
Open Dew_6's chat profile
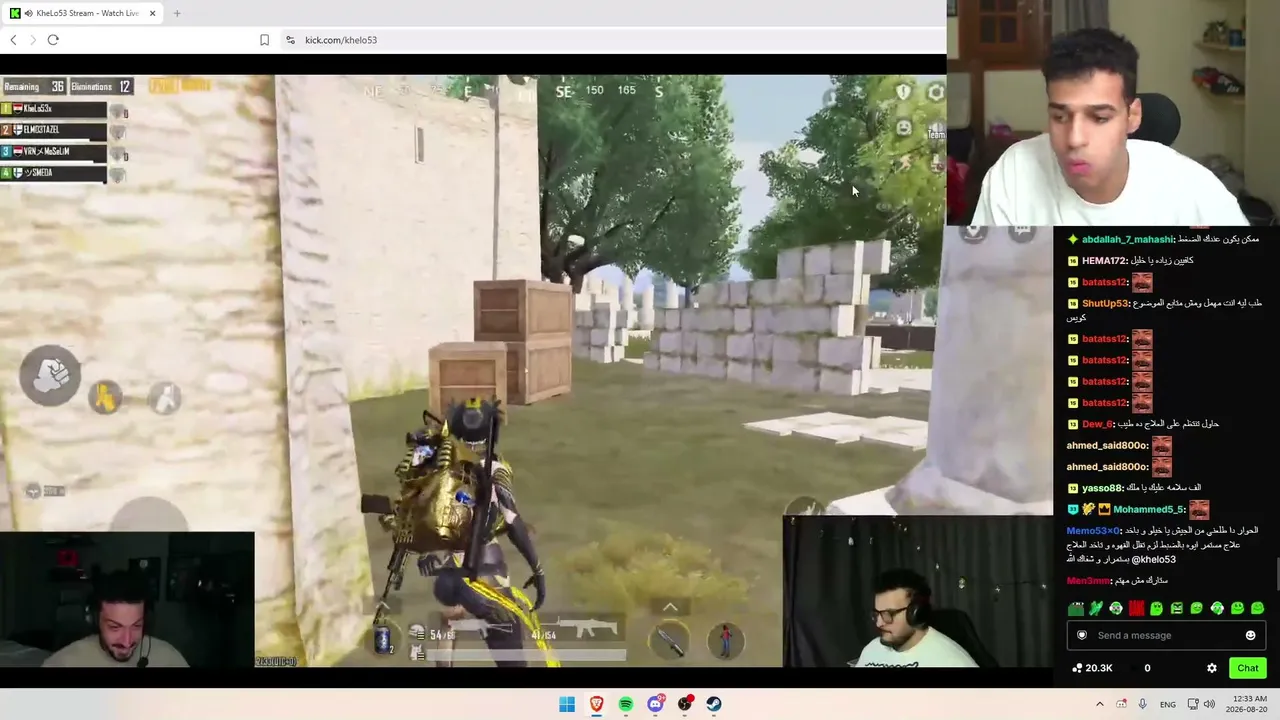[1097, 424]
